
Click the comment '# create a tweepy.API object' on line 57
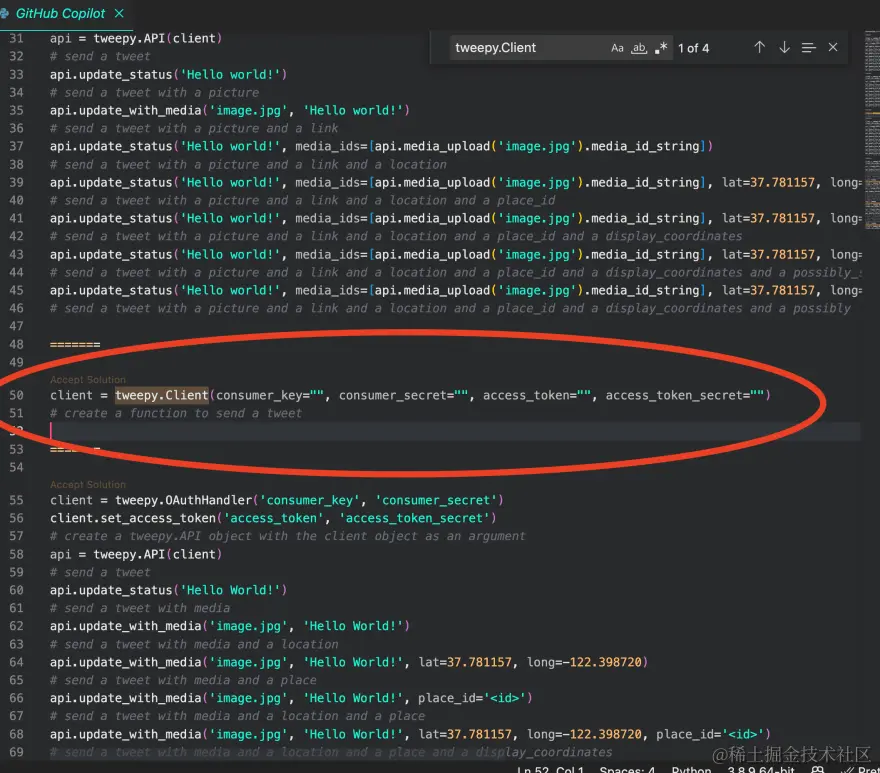pyautogui.click(x=287, y=536)
